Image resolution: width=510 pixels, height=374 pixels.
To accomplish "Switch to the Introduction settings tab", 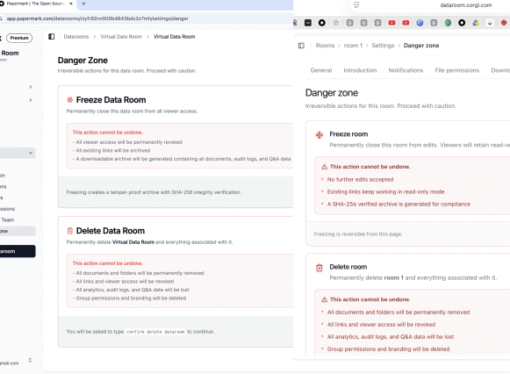I will [x=360, y=70].
